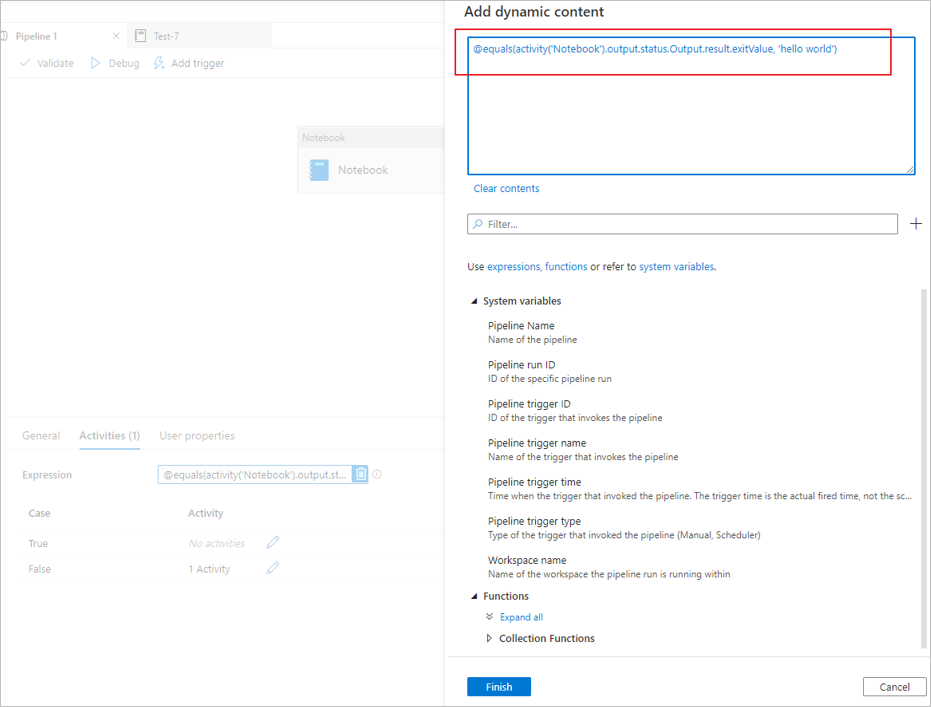Click the plus icon beside the Filter box
Viewport: 931px width, 707px height.
(915, 224)
